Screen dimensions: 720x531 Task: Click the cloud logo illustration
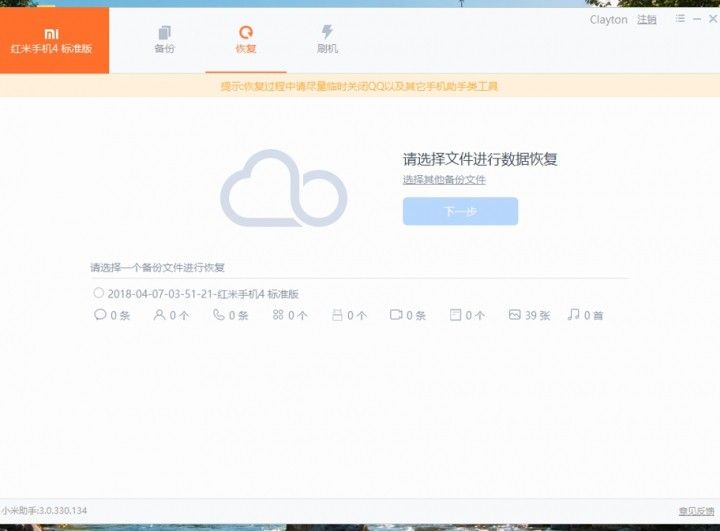(x=283, y=188)
